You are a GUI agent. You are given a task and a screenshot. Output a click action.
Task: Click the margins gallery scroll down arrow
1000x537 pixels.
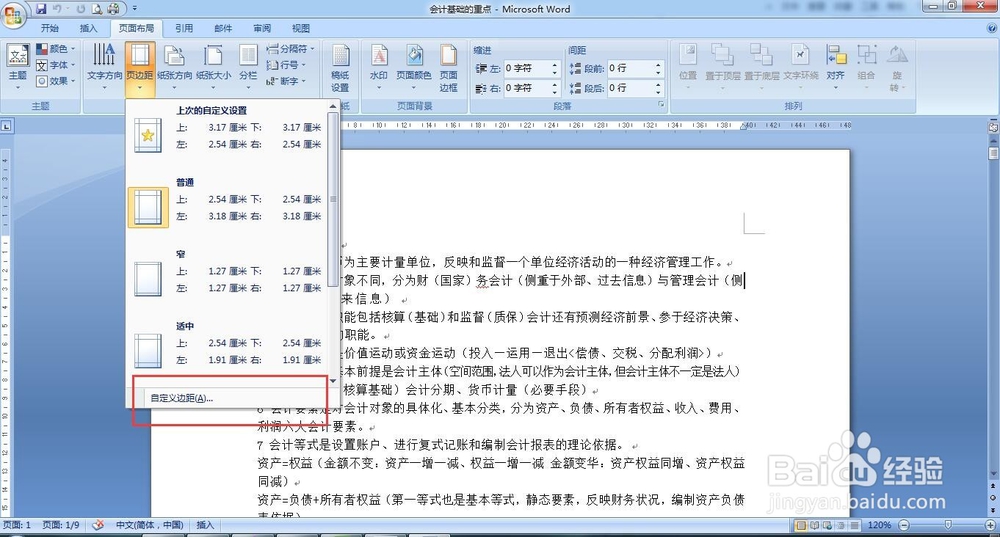click(x=333, y=381)
